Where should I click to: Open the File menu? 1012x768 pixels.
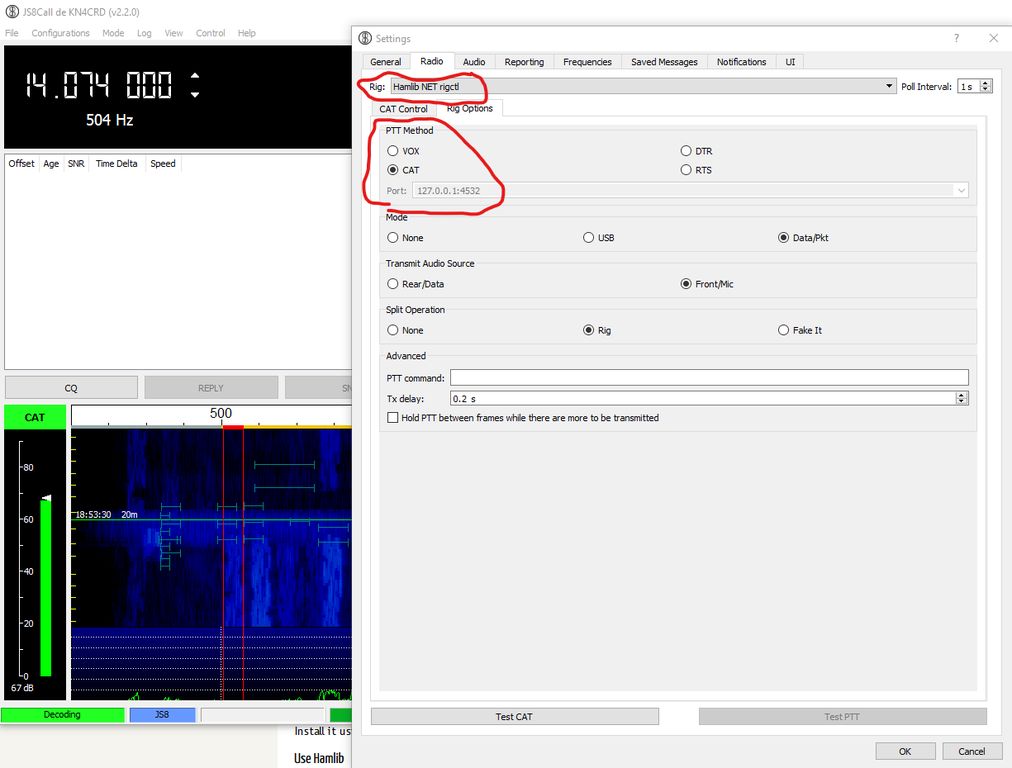tap(12, 33)
